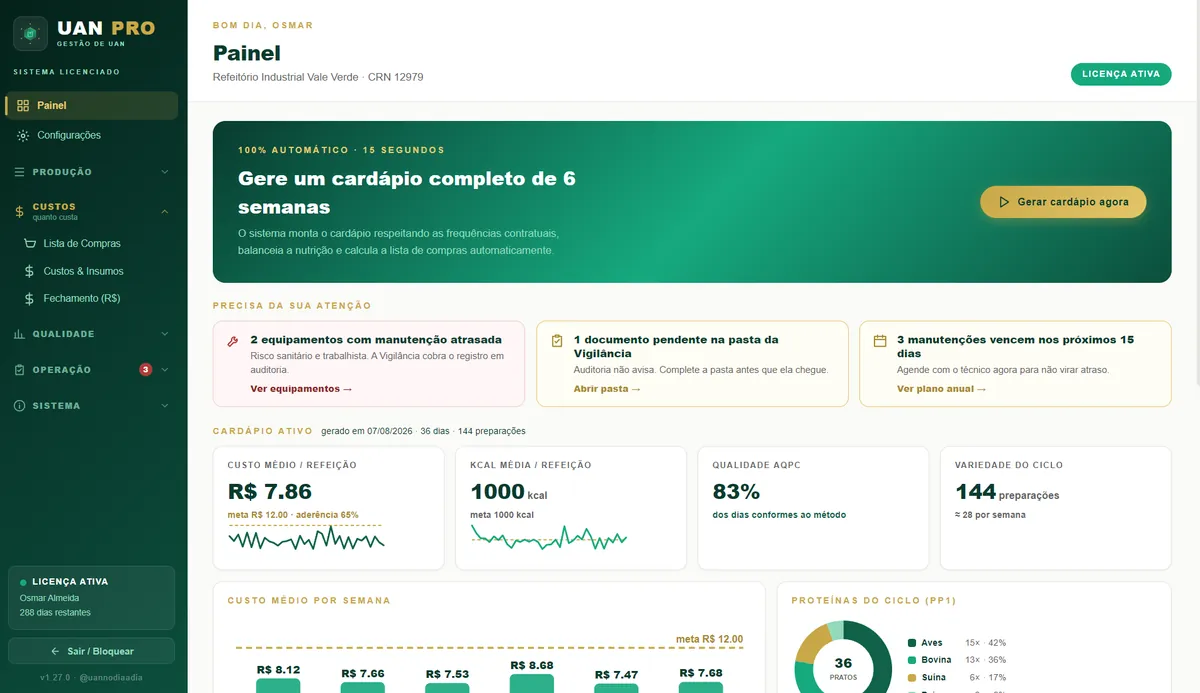This screenshot has width=1200, height=693.
Task: Click the Fechamento (R$) dollar icon
Action: [30, 299]
